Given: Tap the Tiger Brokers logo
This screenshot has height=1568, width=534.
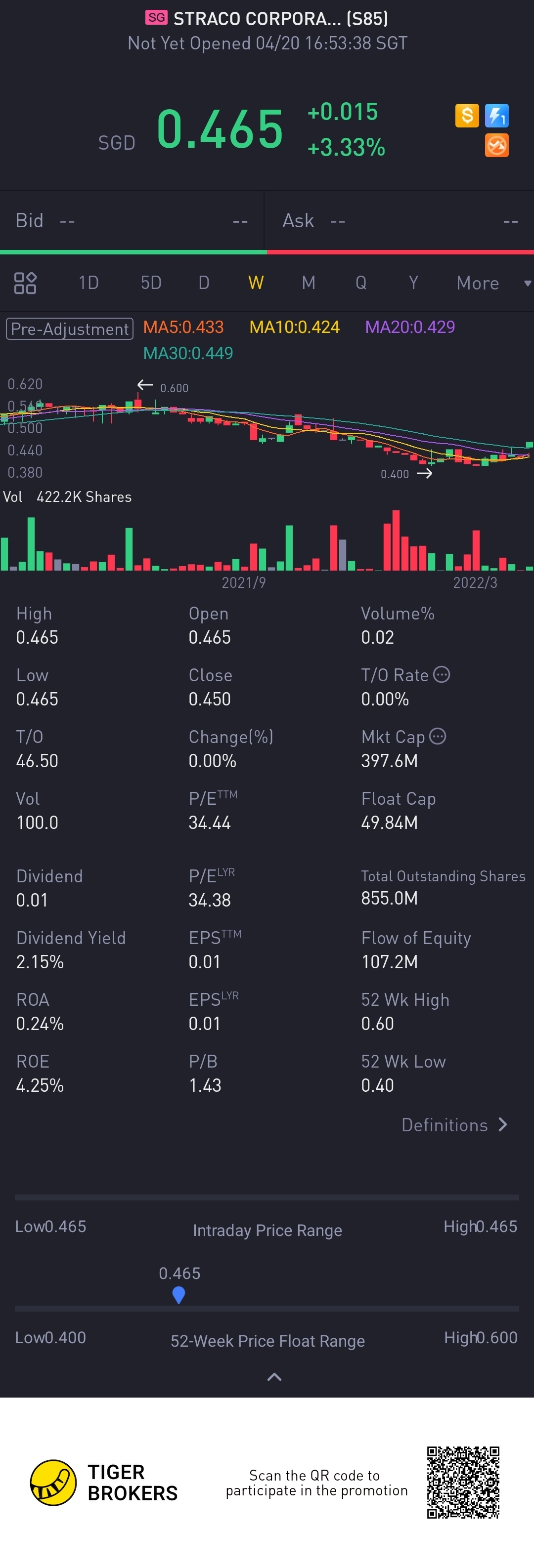Looking at the screenshot, I should 103,1483.
